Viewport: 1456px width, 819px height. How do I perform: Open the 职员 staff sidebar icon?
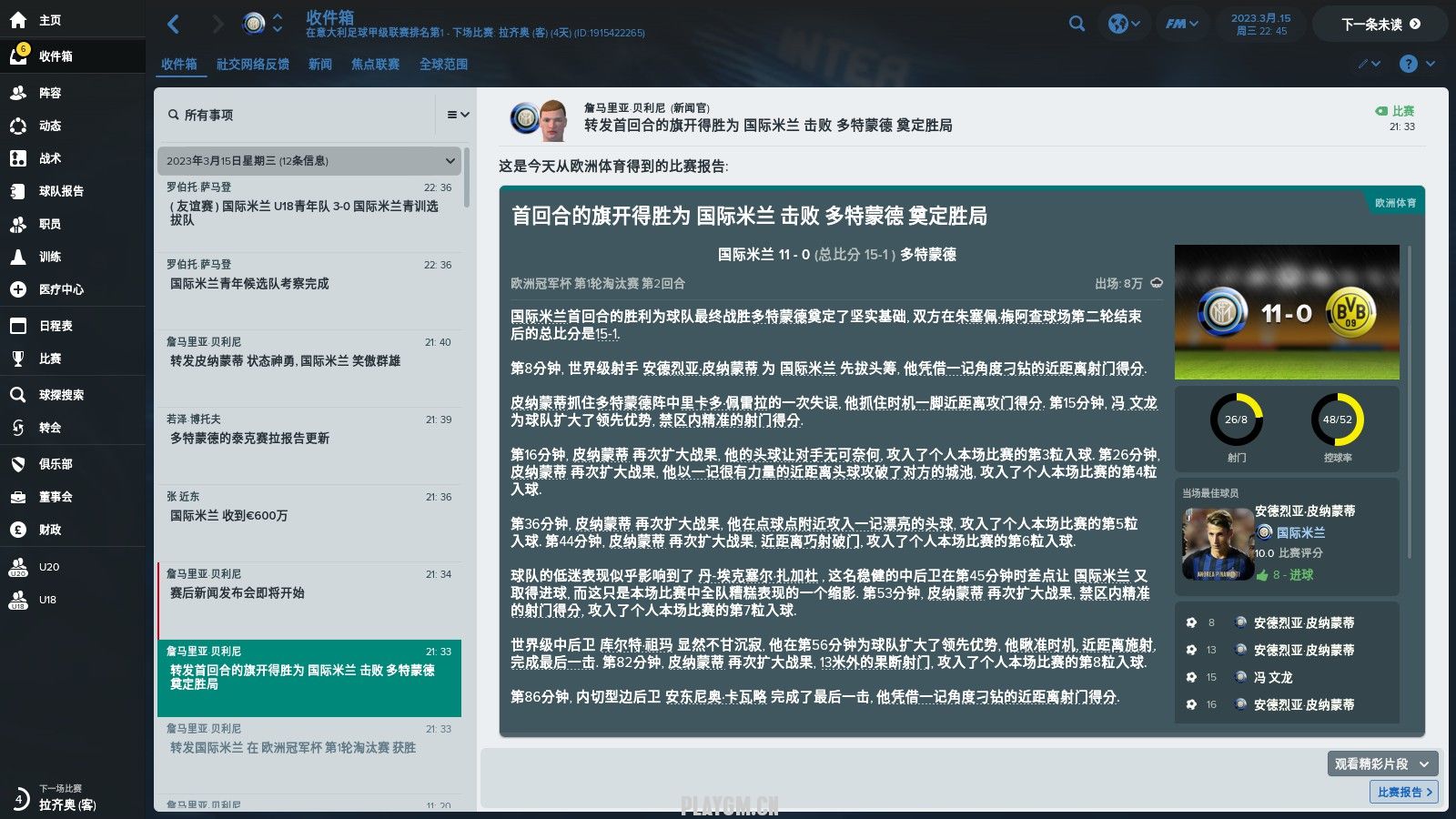click(18, 224)
